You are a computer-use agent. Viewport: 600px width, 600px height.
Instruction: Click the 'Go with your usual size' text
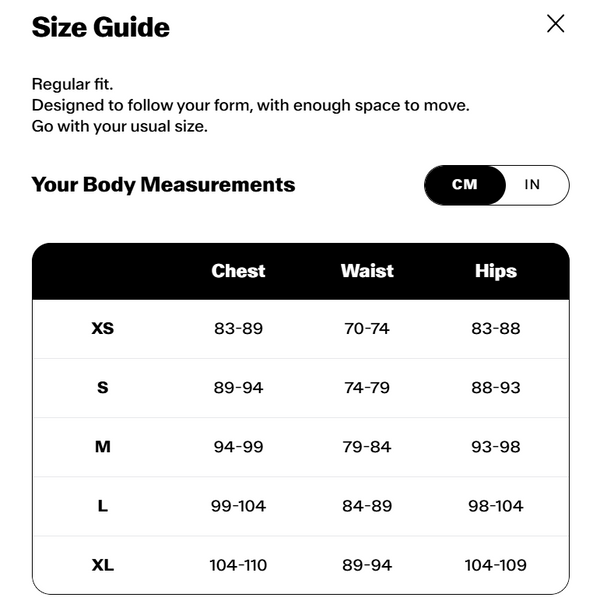[120, 127]
